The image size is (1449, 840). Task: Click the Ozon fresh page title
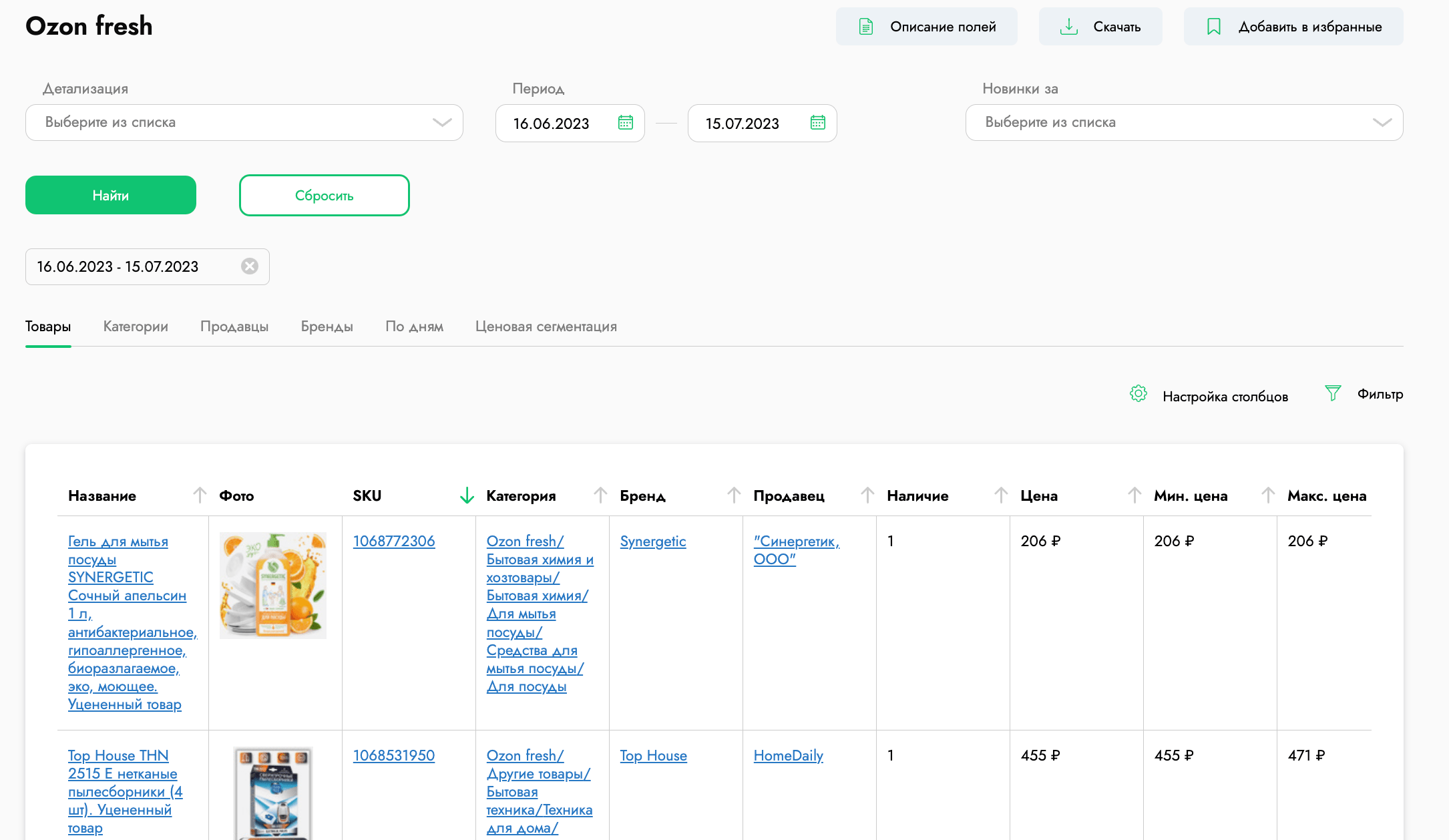(x=89, y=26)
